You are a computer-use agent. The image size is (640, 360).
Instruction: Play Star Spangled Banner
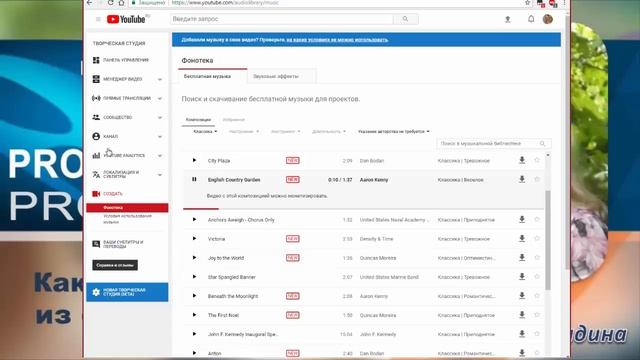pyautogui.click(x=194, y=276)
